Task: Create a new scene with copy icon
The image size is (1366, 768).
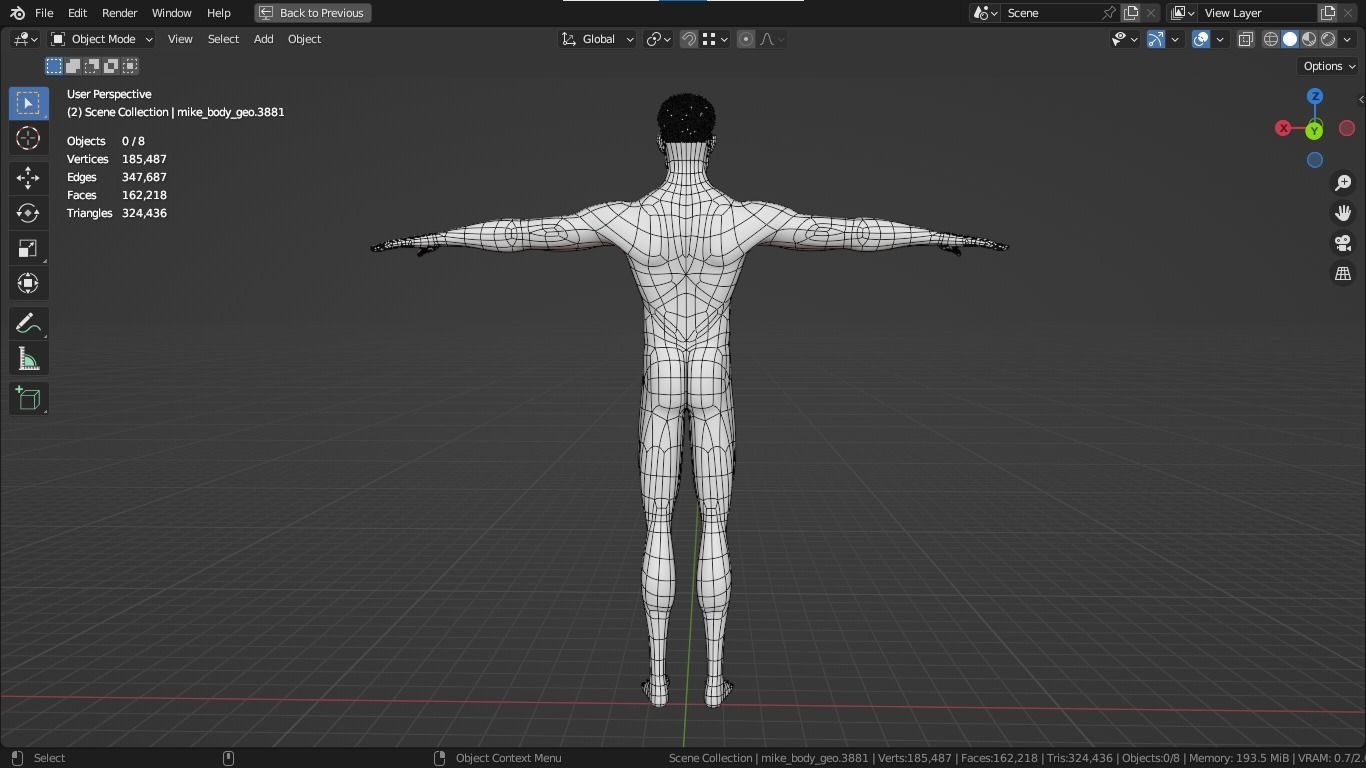Action: coord(1131,13)
